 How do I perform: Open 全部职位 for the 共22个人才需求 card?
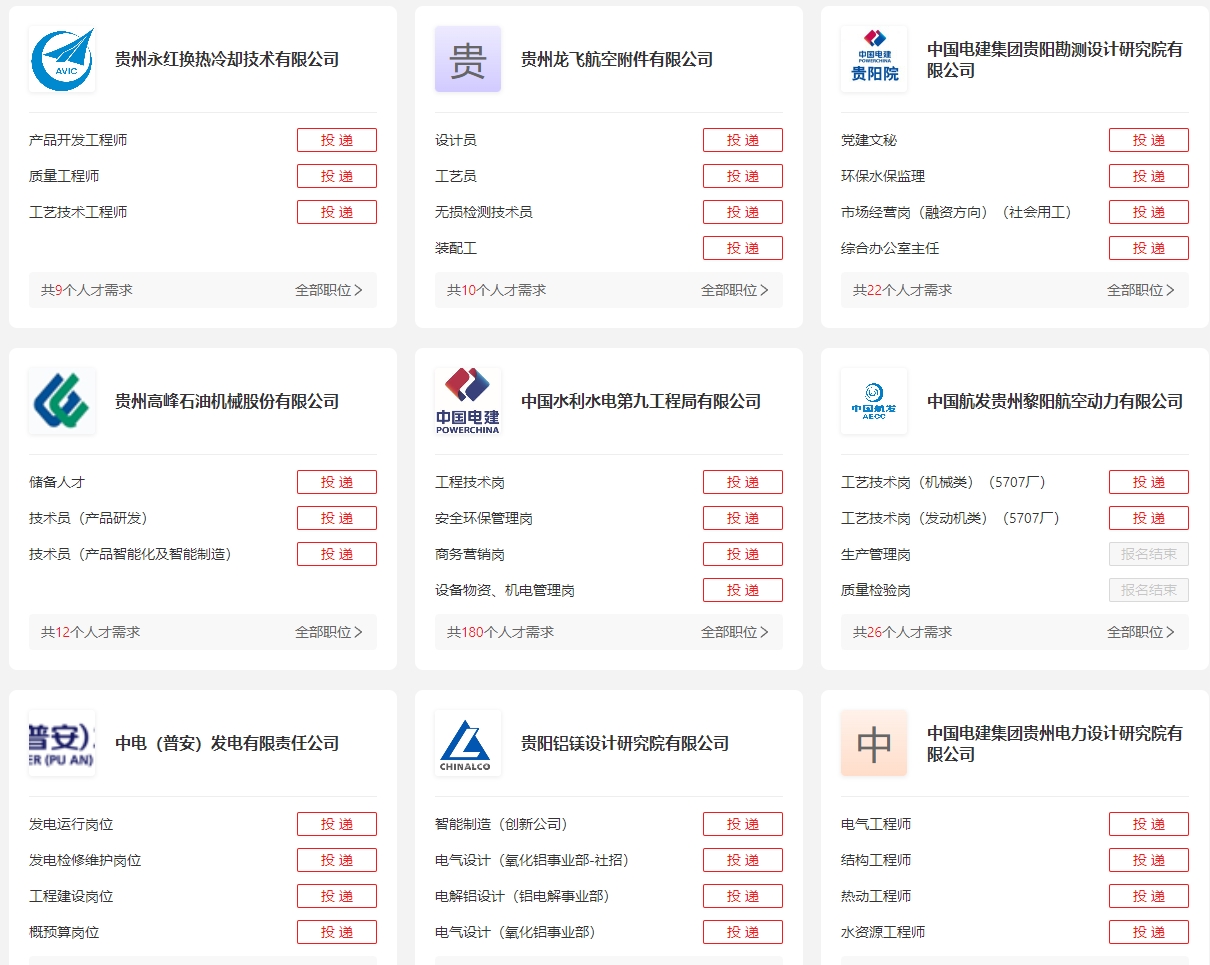[x=1141, y=290]
